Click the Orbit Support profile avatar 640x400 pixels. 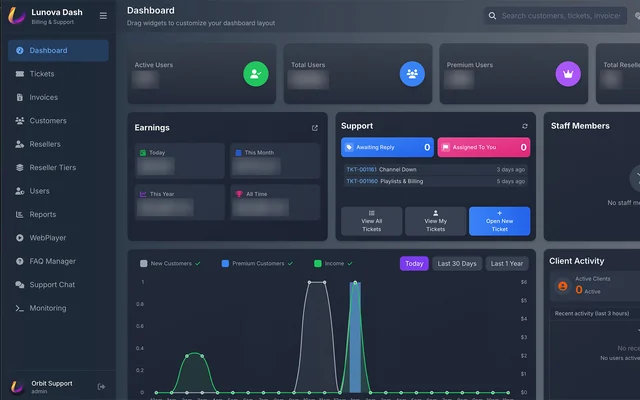[x=17, y=387]
